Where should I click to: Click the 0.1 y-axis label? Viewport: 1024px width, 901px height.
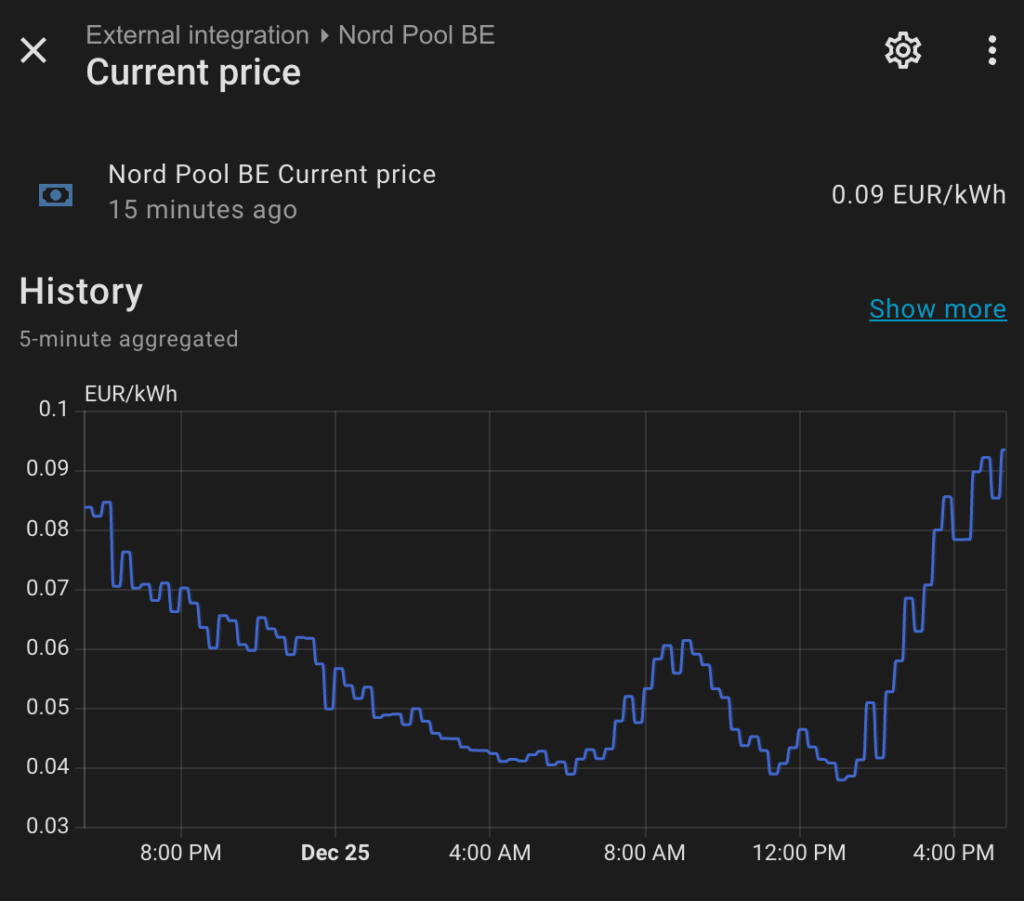tap(52, 409)
